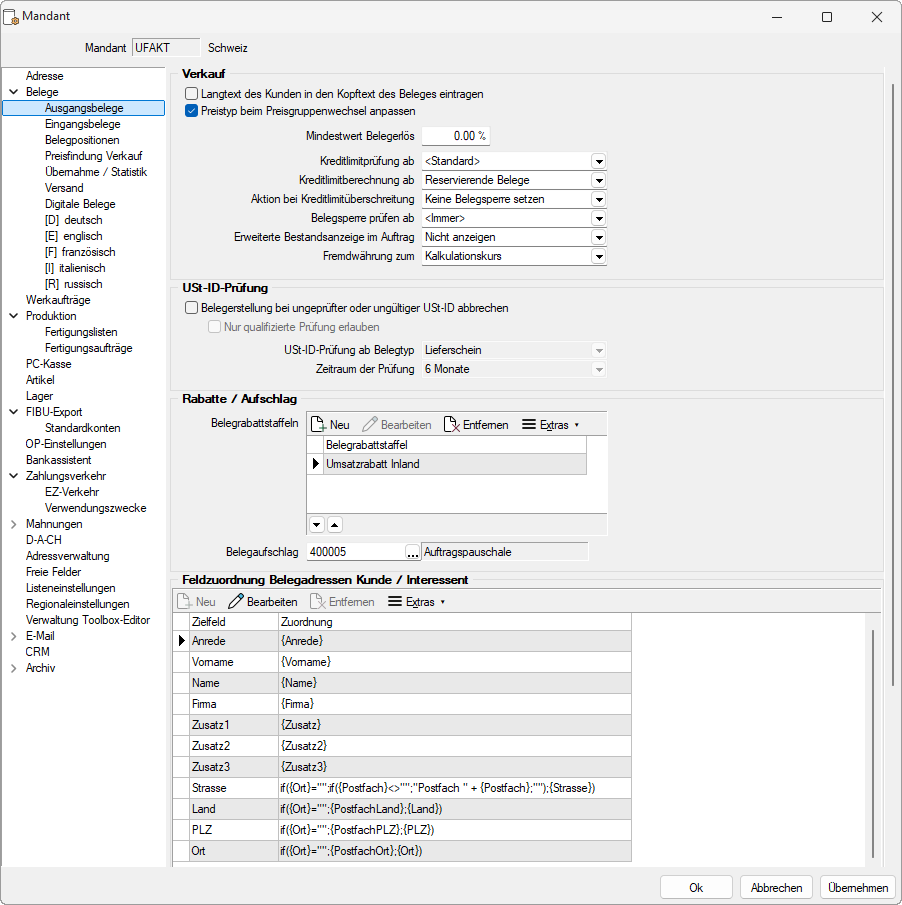Image resolution: width=902 pixels, height=905 pixels.
Task: Click the Ok button
Action: (696, 887)
